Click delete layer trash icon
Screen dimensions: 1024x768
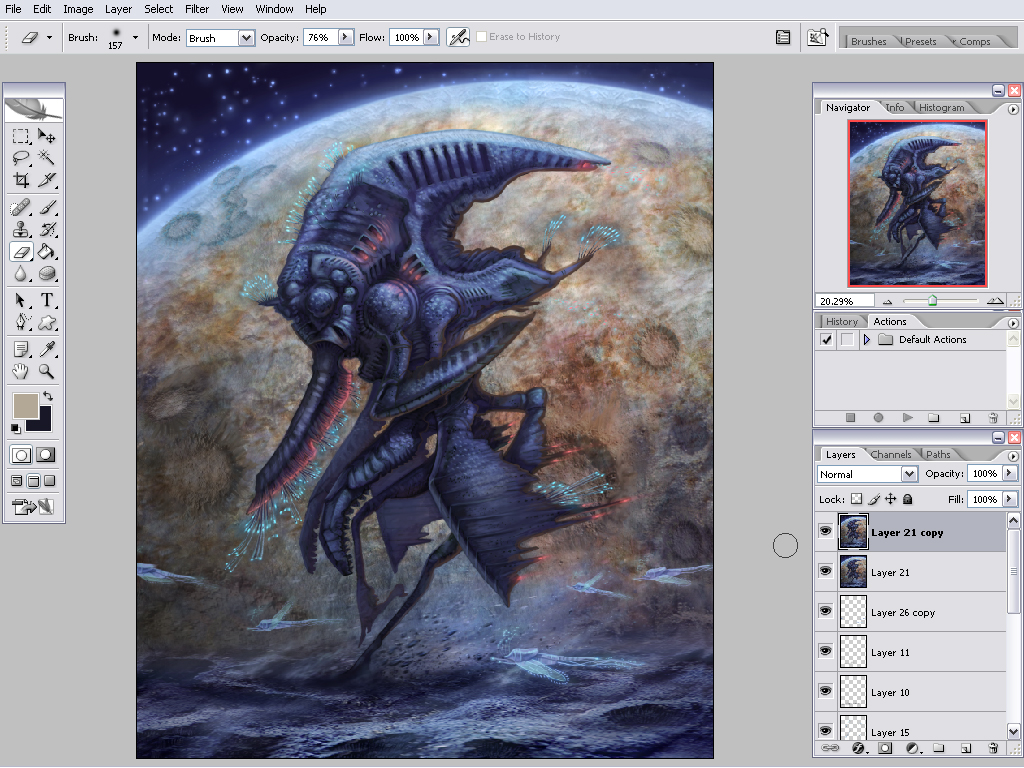click(x=993, y=748)
